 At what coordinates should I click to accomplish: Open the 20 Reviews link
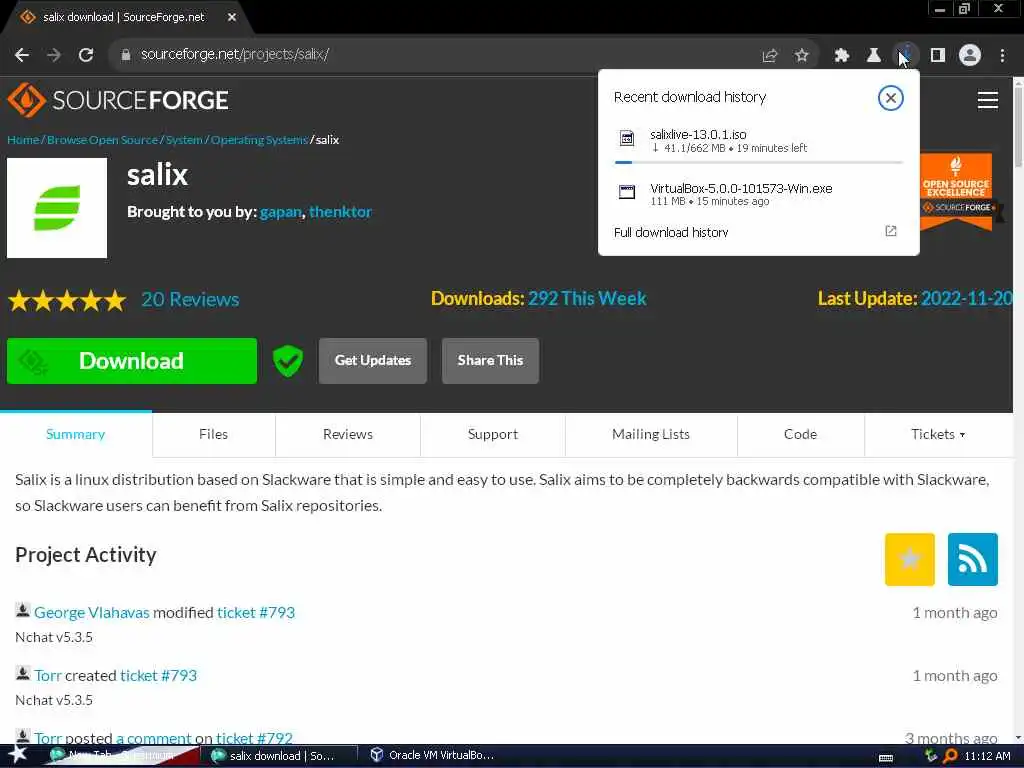pos(190,299)
